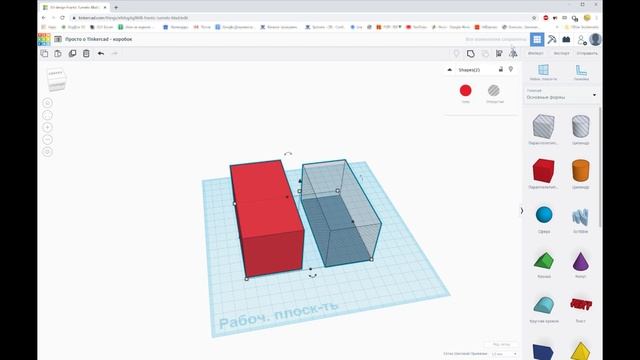Pick the red Box shape

click(x=543, y=171)
